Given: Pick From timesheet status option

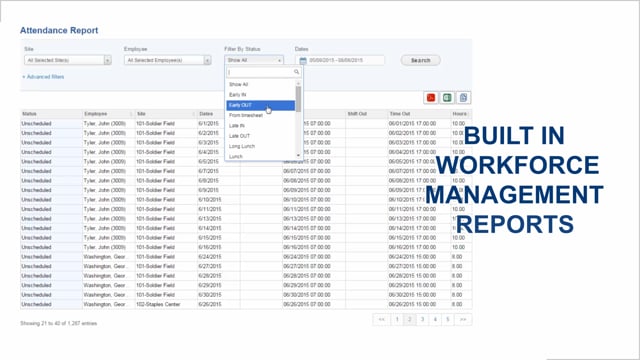Looking at the screenshot, I should pos(260,116).
